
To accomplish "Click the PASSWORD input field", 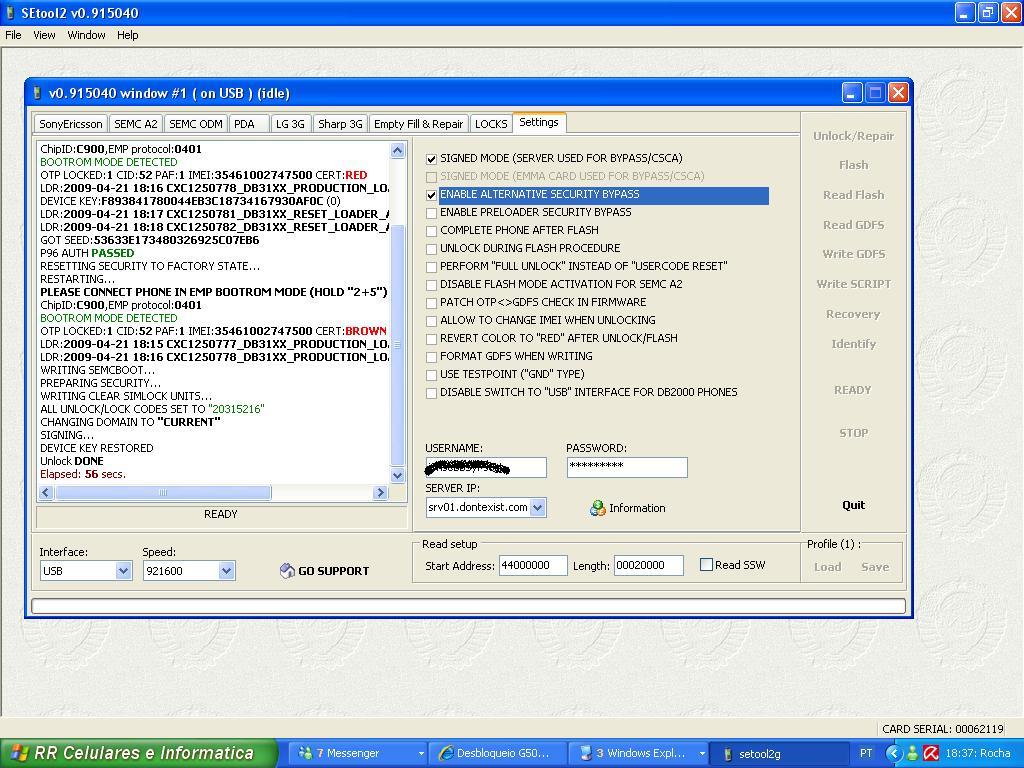I will click(x=627, y=468).
